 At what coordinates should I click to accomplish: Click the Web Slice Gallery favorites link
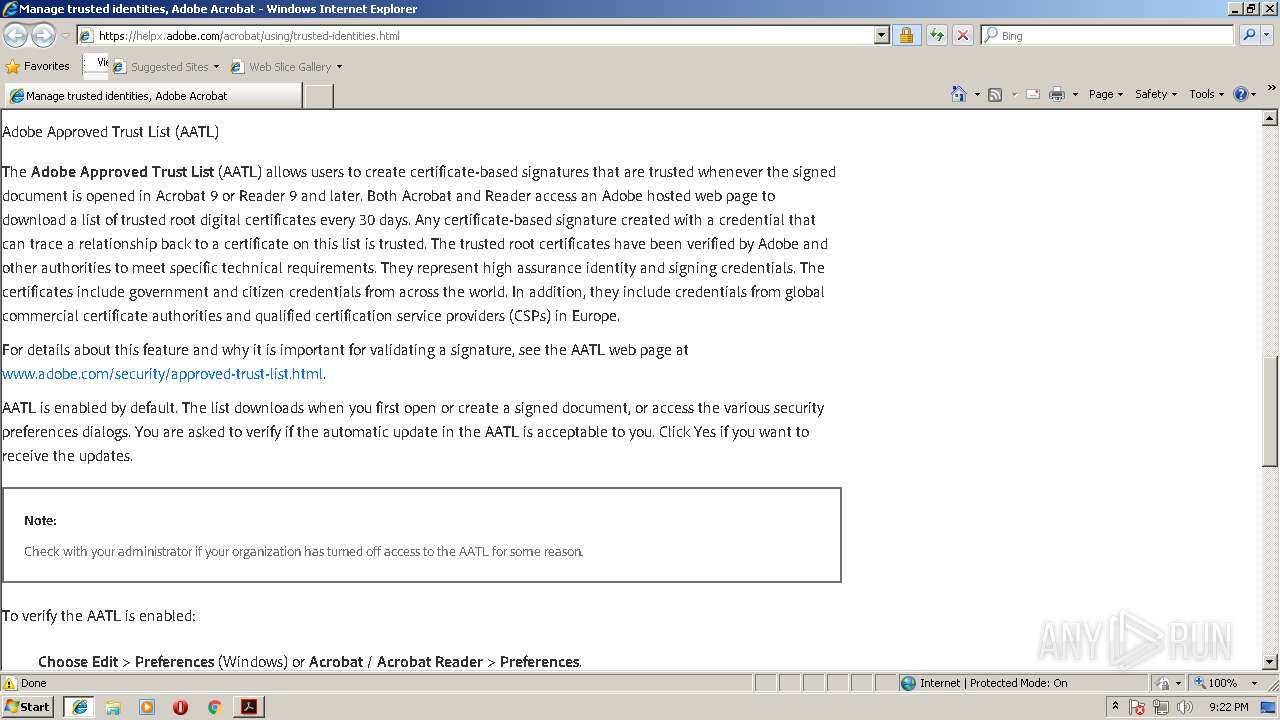tap(290, 67)
